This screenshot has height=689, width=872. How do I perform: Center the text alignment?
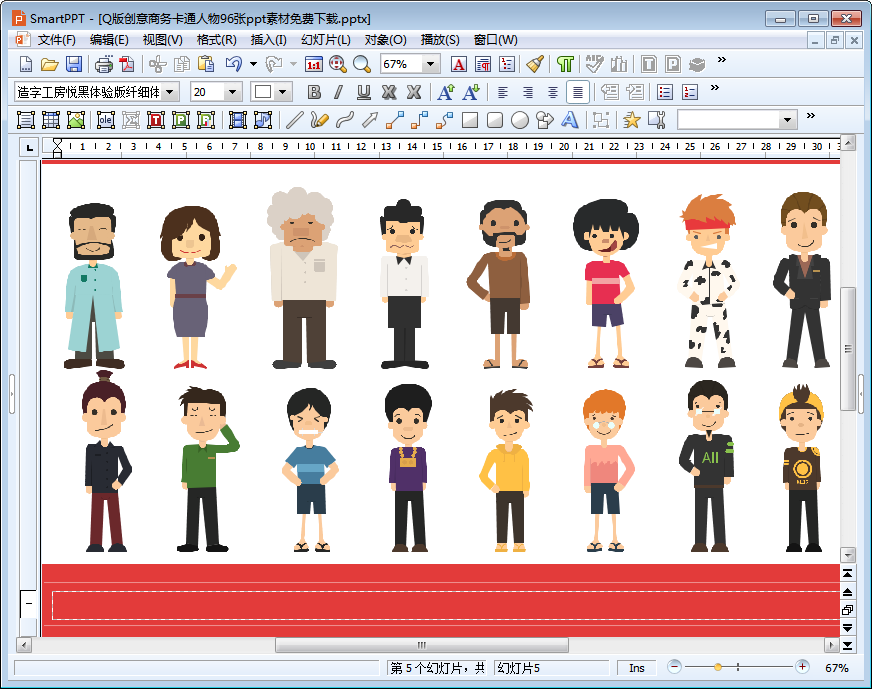point(552,92)
